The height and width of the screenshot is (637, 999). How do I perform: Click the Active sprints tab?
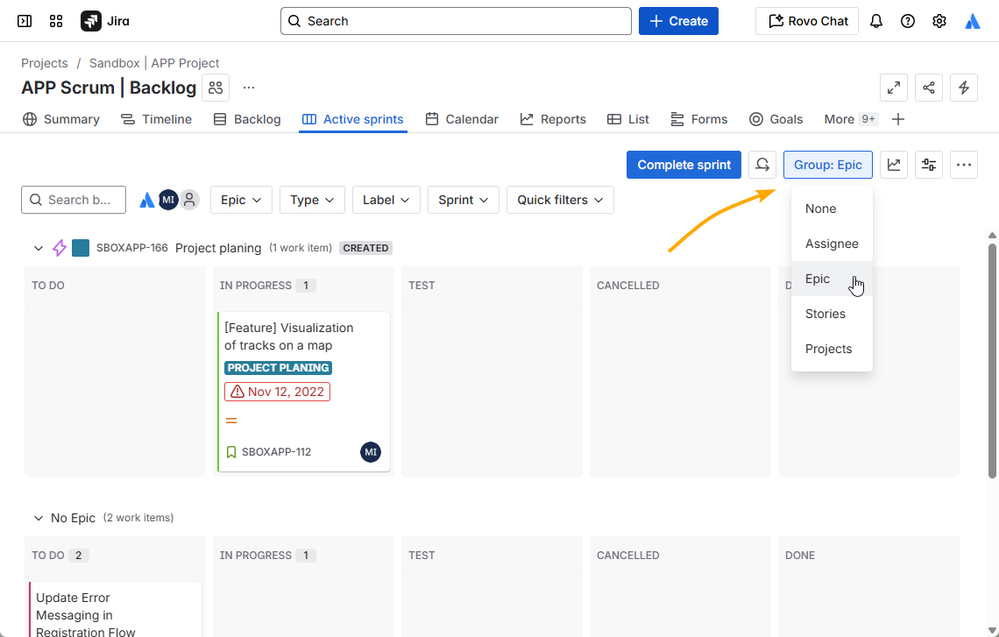[x=353, y=119]
